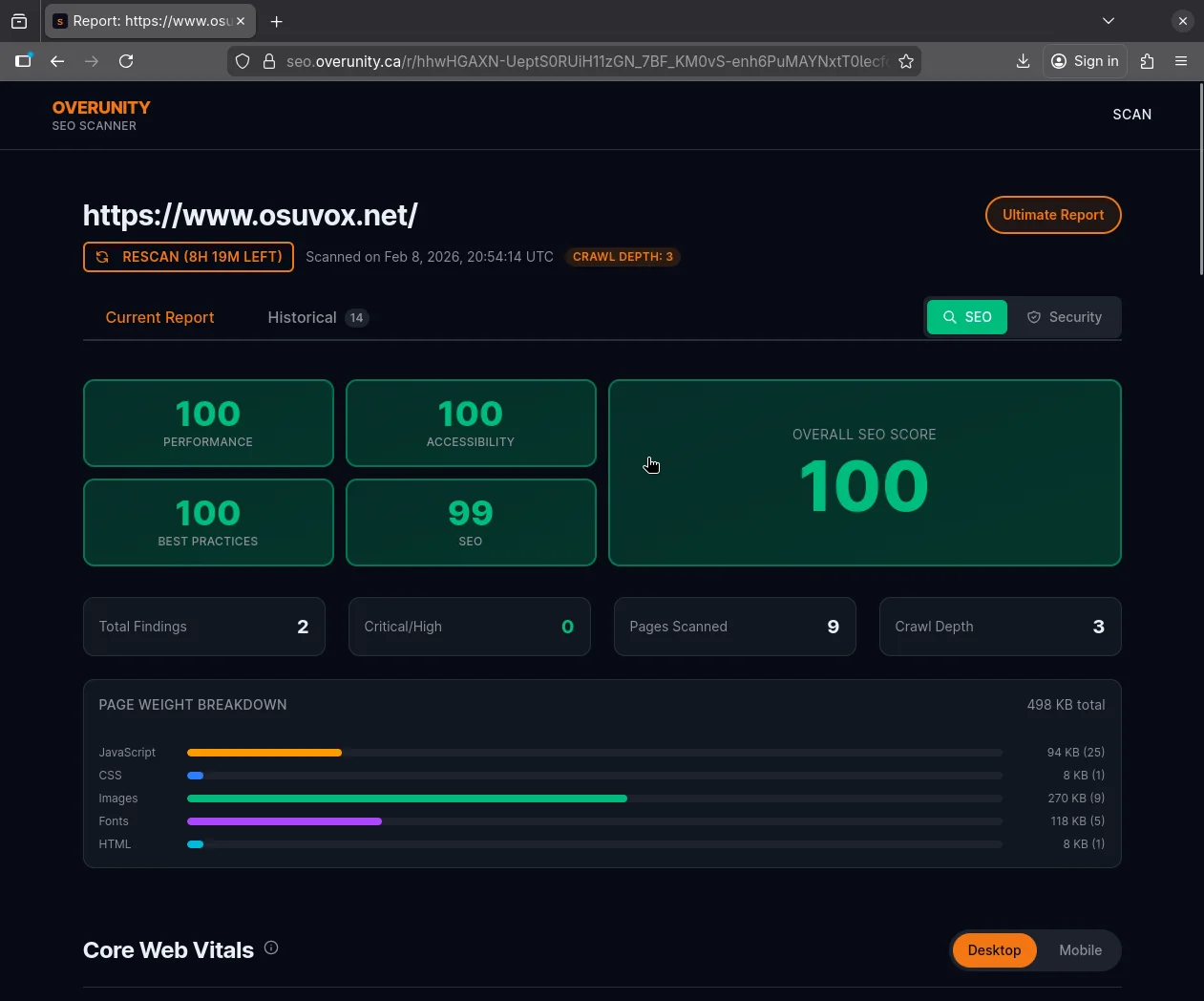
Task: Click the 94 KB (25) JavaScript value
Action: [1076, 753]
